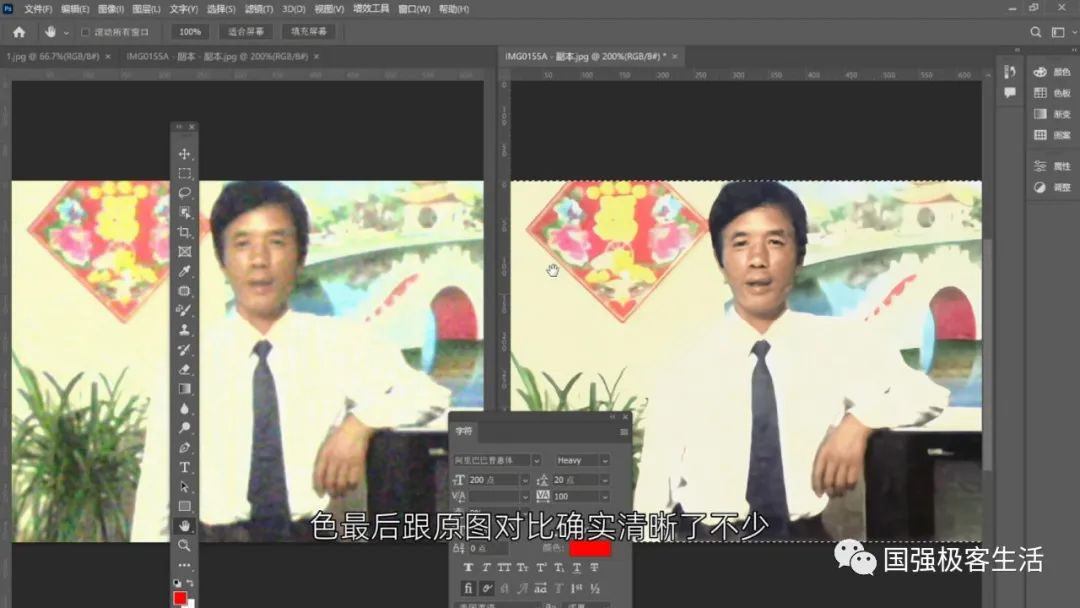The width and height of the screenshot is (1080, 608).
Task: Select the Brush tool
Action: point(184,310)
